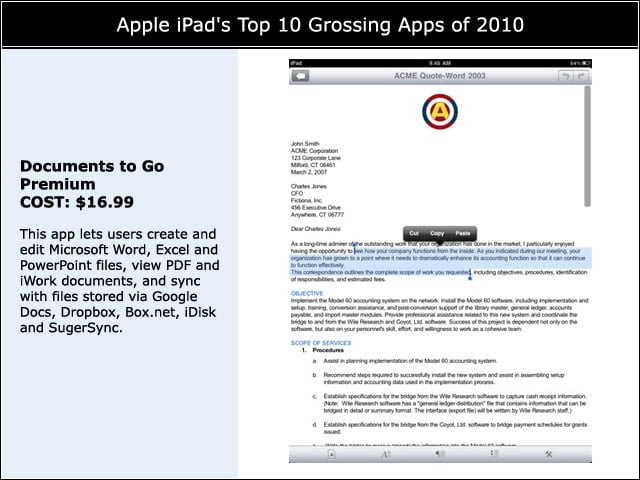Click the 'SCOPE OF SERVICES' heading
The height and width of the screenshot is (480, 640).
tap(321, 343)
